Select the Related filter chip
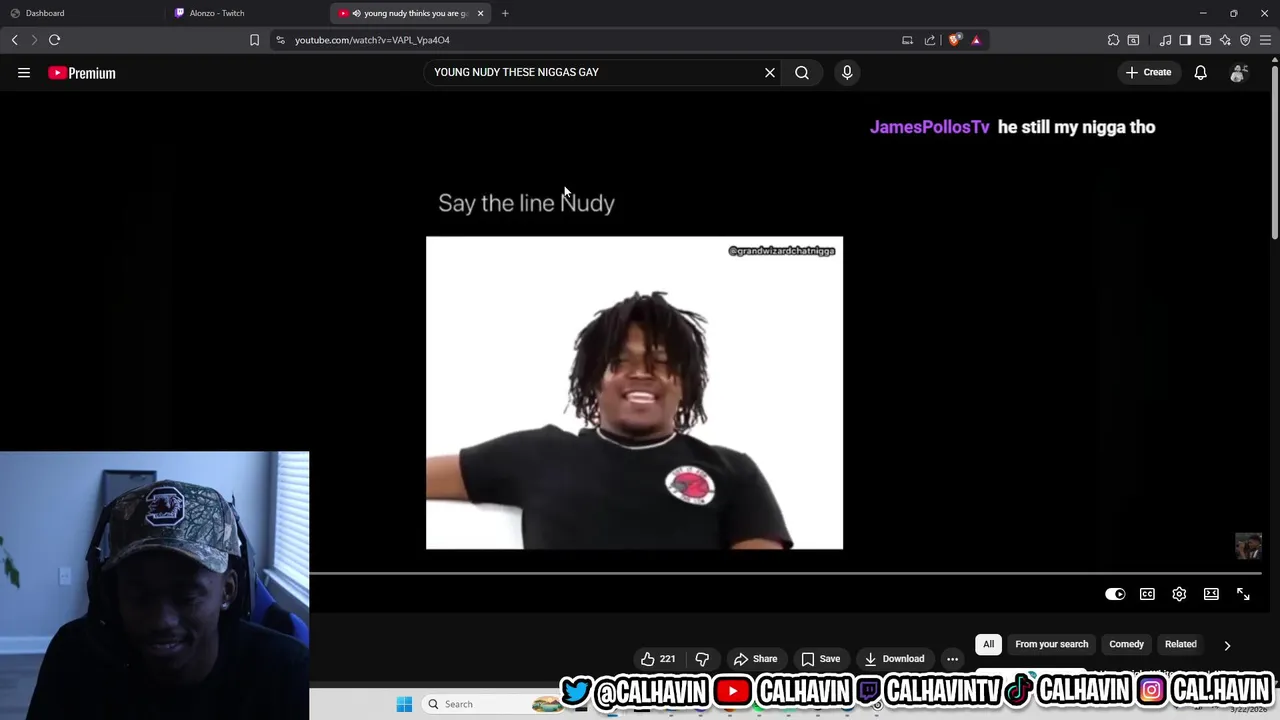Viewport: 1280px width, 720px height. pos(1180,644)
